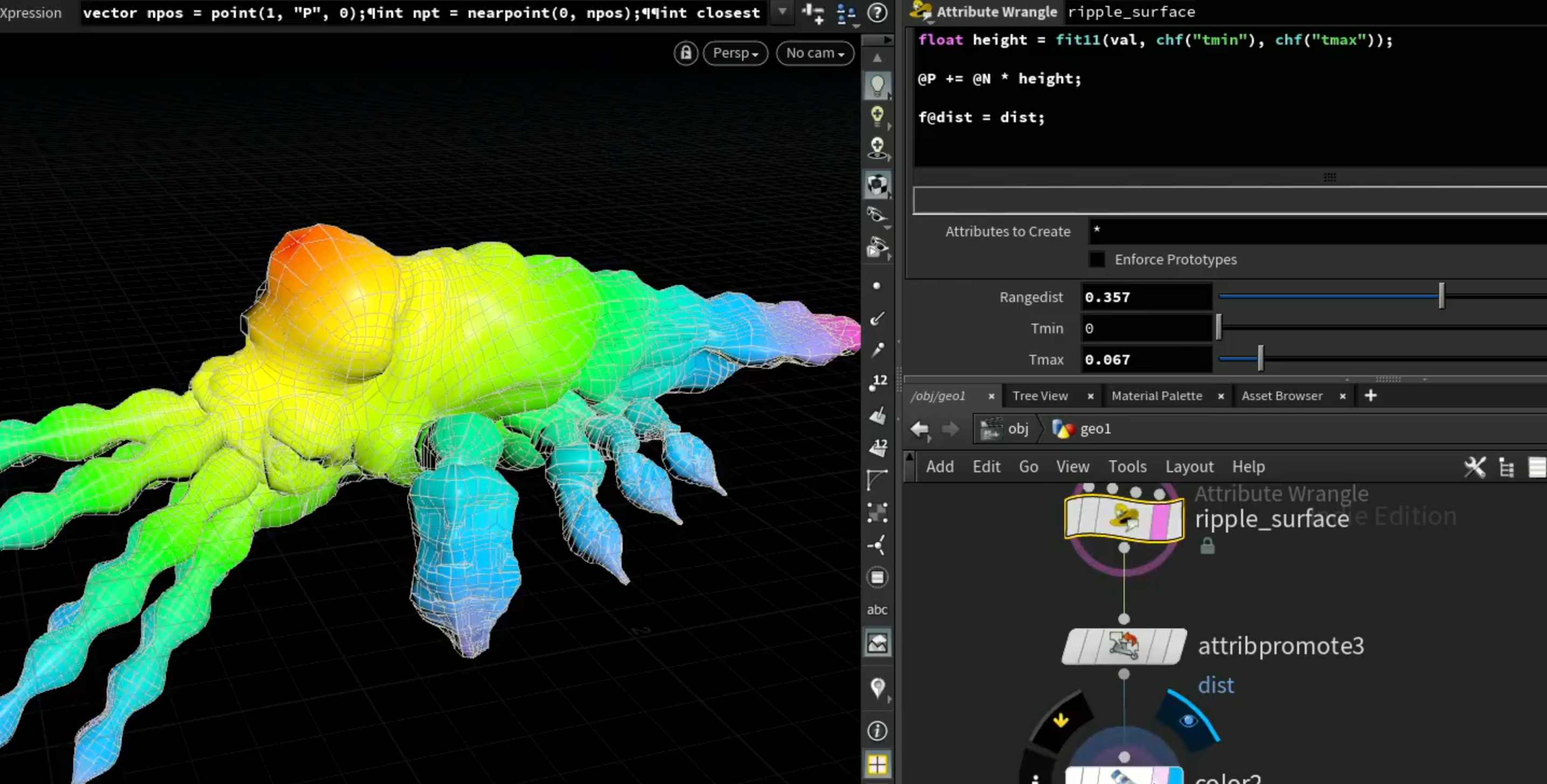The image size is (1547, 784).
Task: Open the network Add menu
Action: (940, 467)
